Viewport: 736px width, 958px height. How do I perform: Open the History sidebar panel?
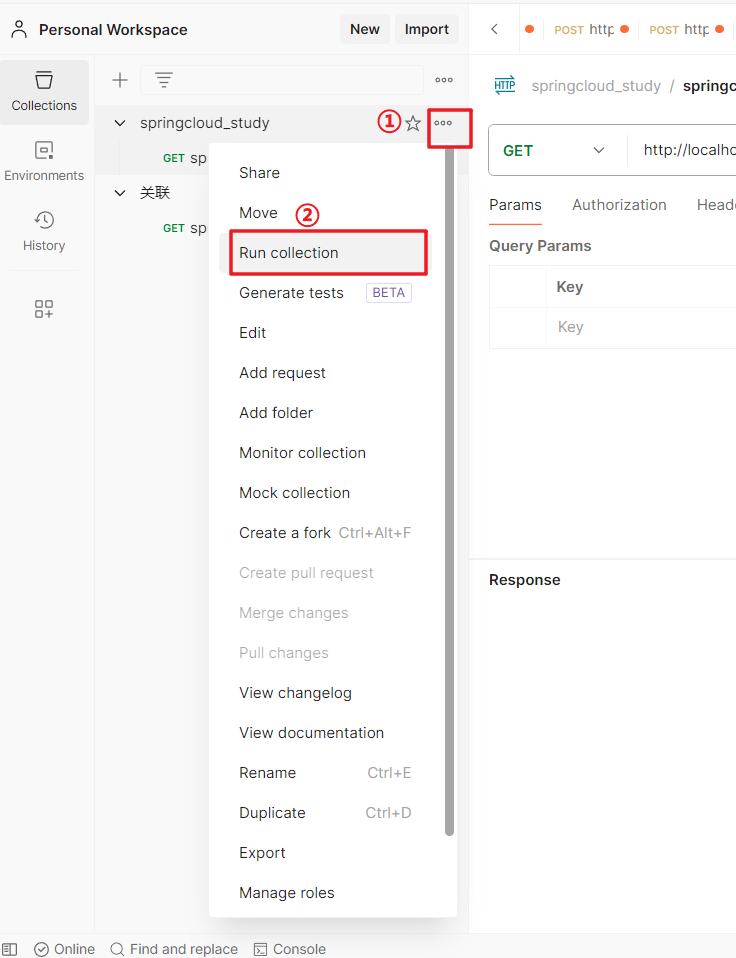coord(44,231)
